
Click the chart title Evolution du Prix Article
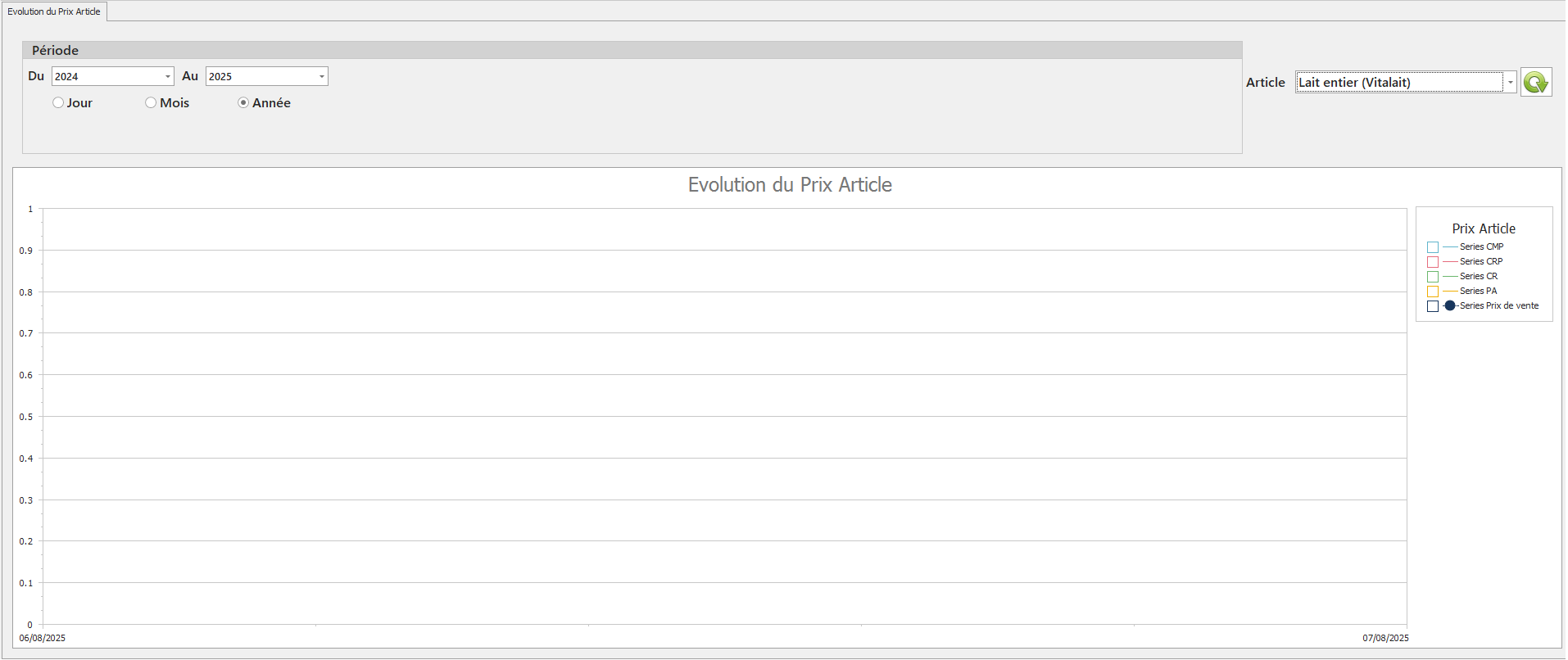pos(790,185)
